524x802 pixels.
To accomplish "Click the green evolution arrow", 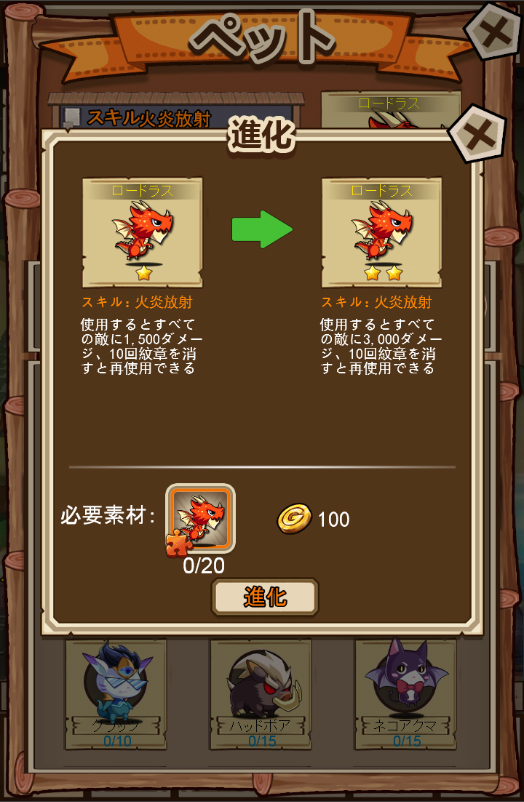I will (262, 229).
